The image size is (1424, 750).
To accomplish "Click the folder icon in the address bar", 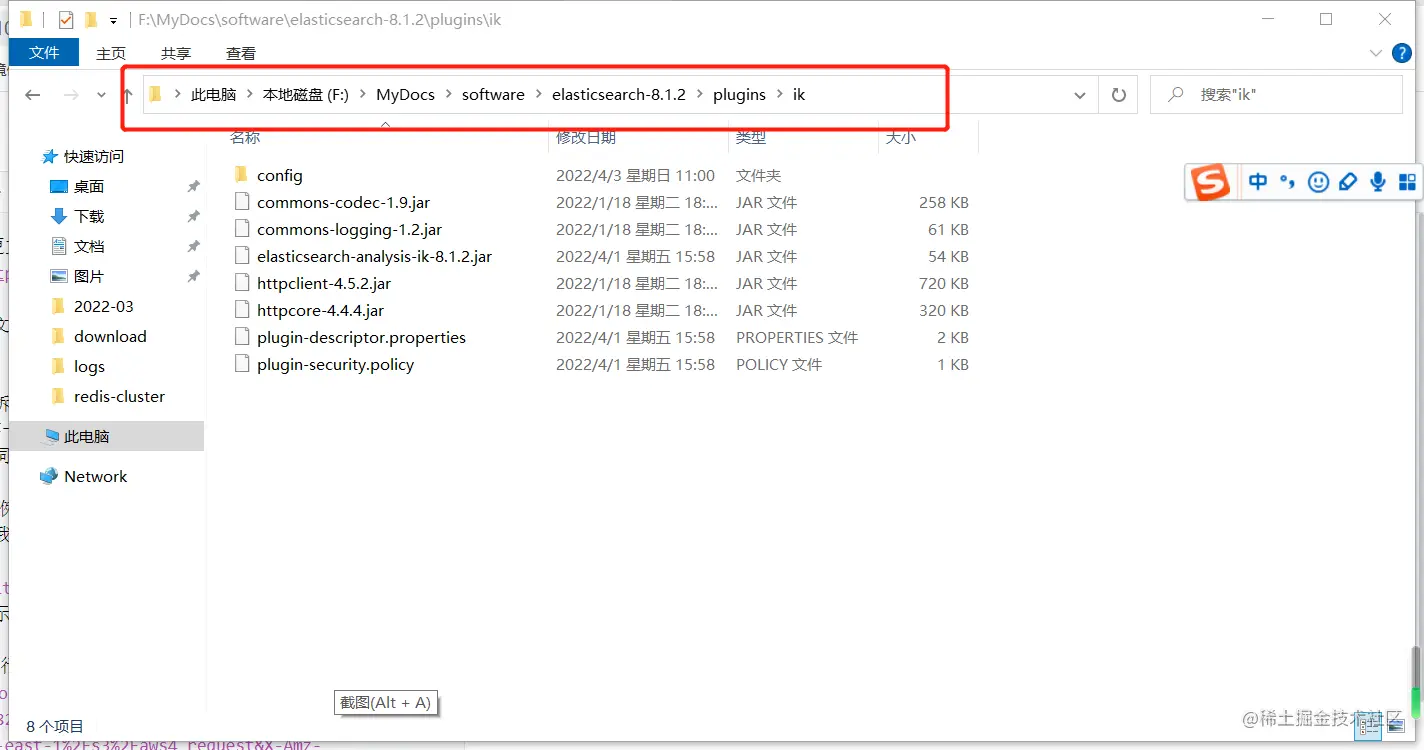I will [x=154, y=93].
